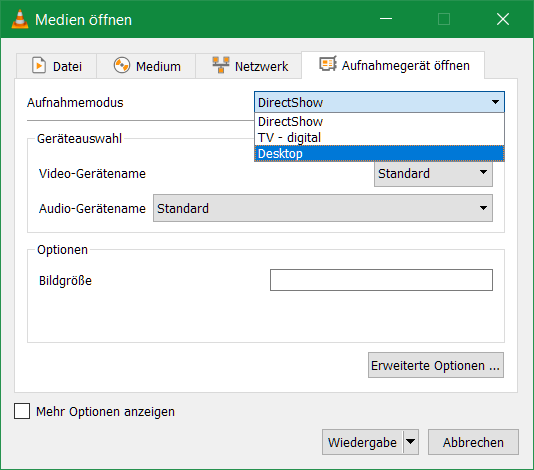Viewport: 534px width, 470px height.
Task: Open the Audio-Gerätename Standard dropdown
Action: 323,208
